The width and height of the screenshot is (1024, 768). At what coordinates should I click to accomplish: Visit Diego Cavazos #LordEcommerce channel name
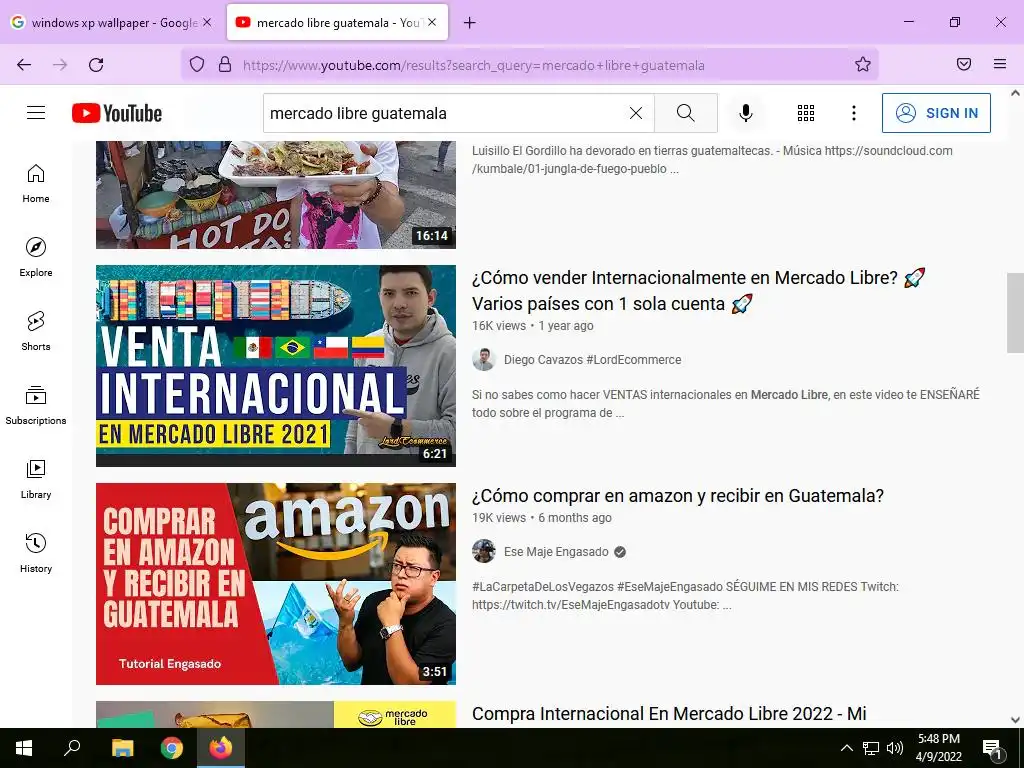(x=592, y=360)
